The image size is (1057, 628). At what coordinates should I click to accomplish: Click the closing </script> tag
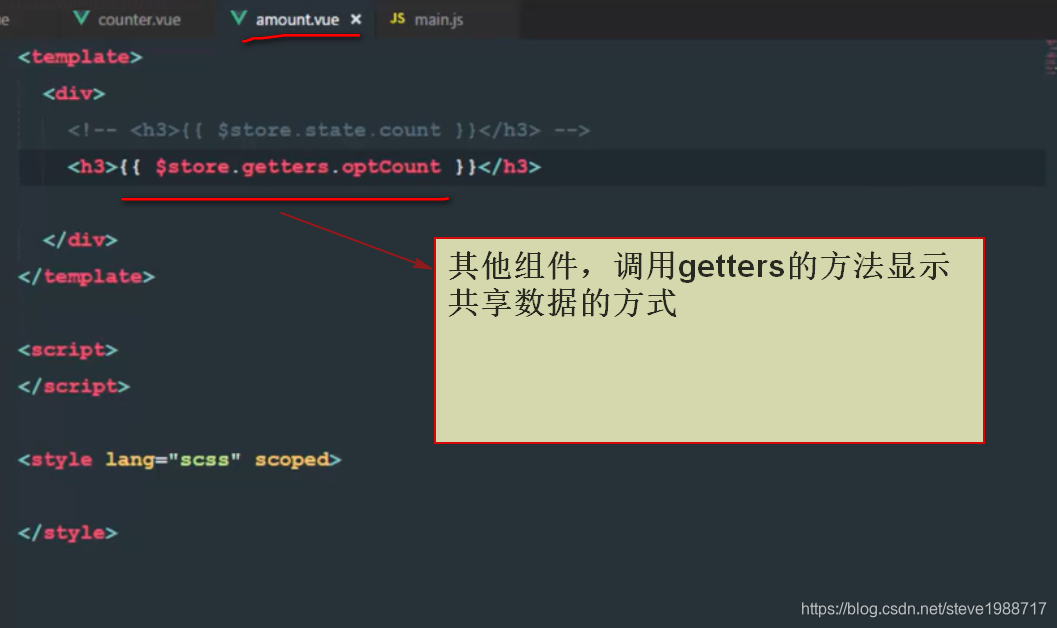(x=74, y=386)
